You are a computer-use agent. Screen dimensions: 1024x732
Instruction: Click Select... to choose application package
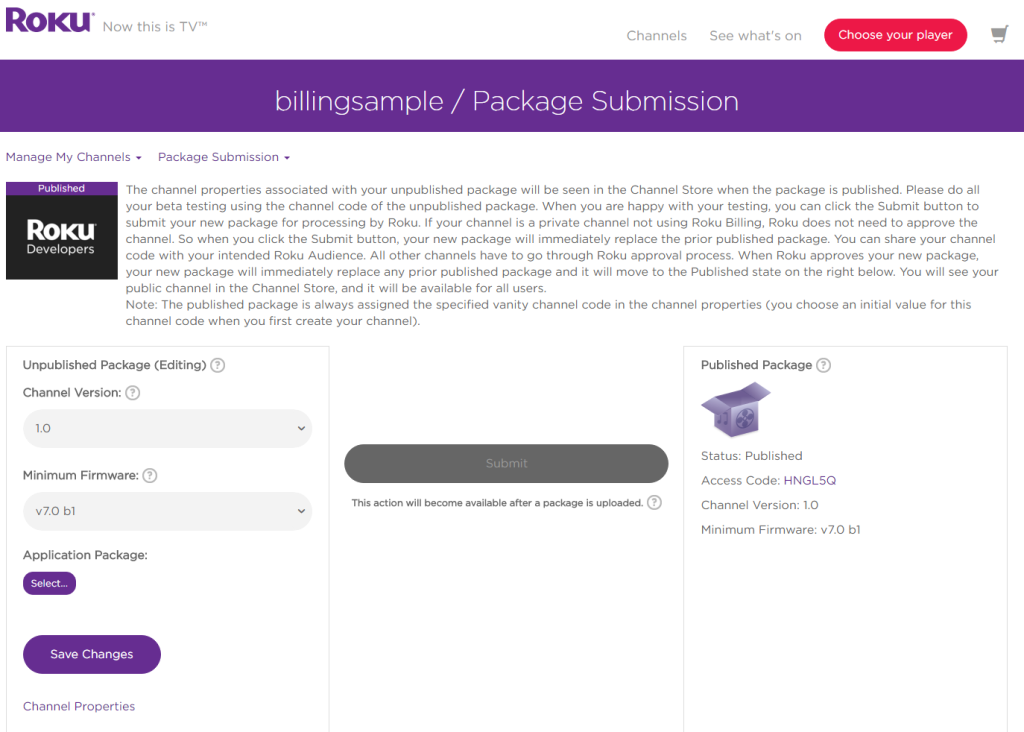click(x=49, y=583)
